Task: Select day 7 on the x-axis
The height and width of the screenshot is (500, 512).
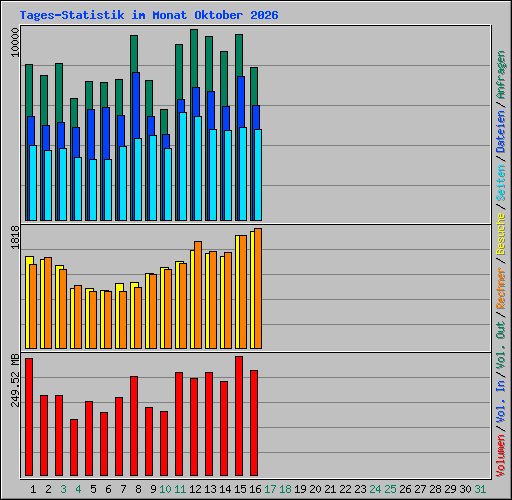Action: coord(123,489)
